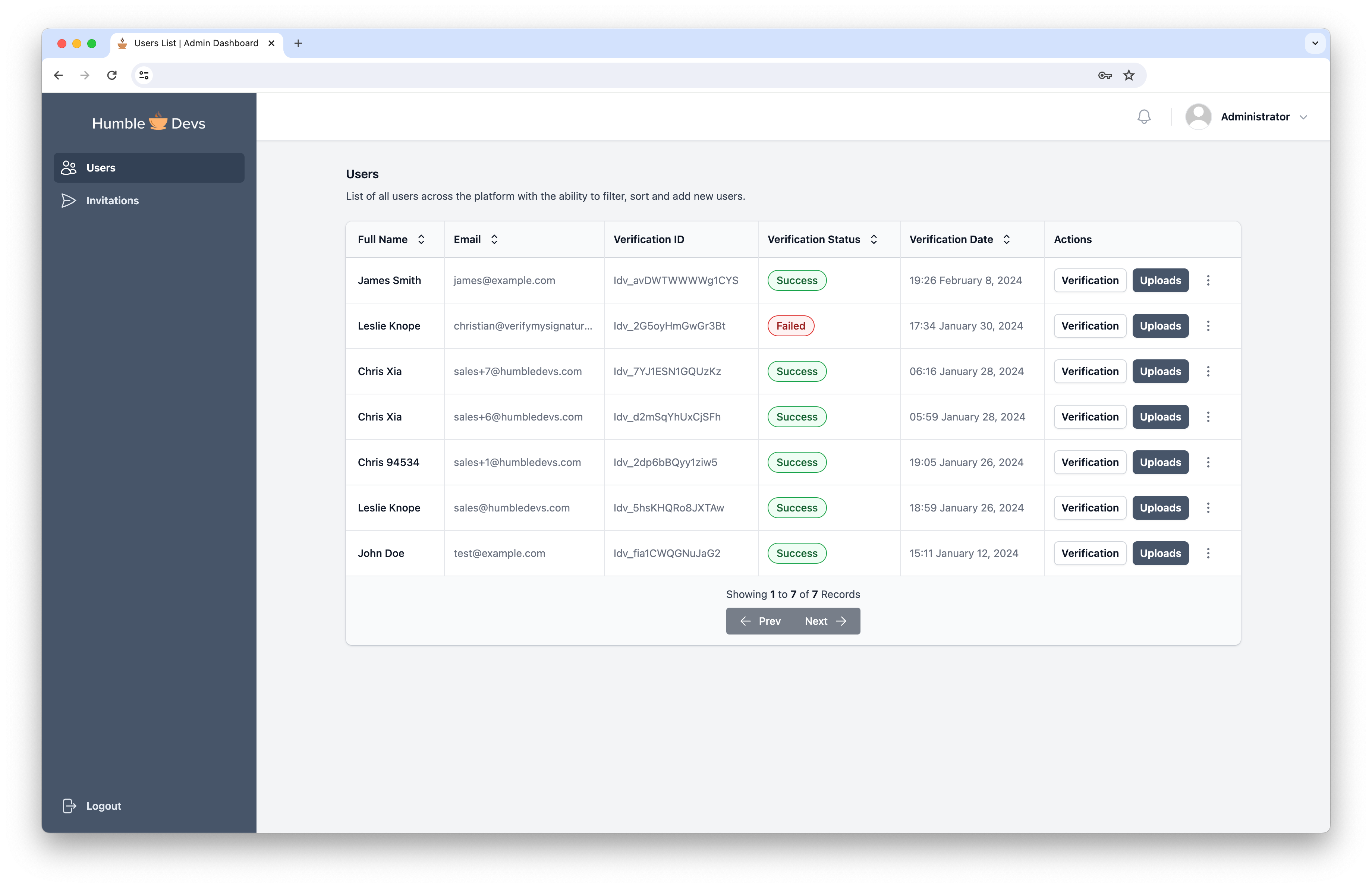
Task: Click the Success badge for James Smith
Action: point(797,281)
